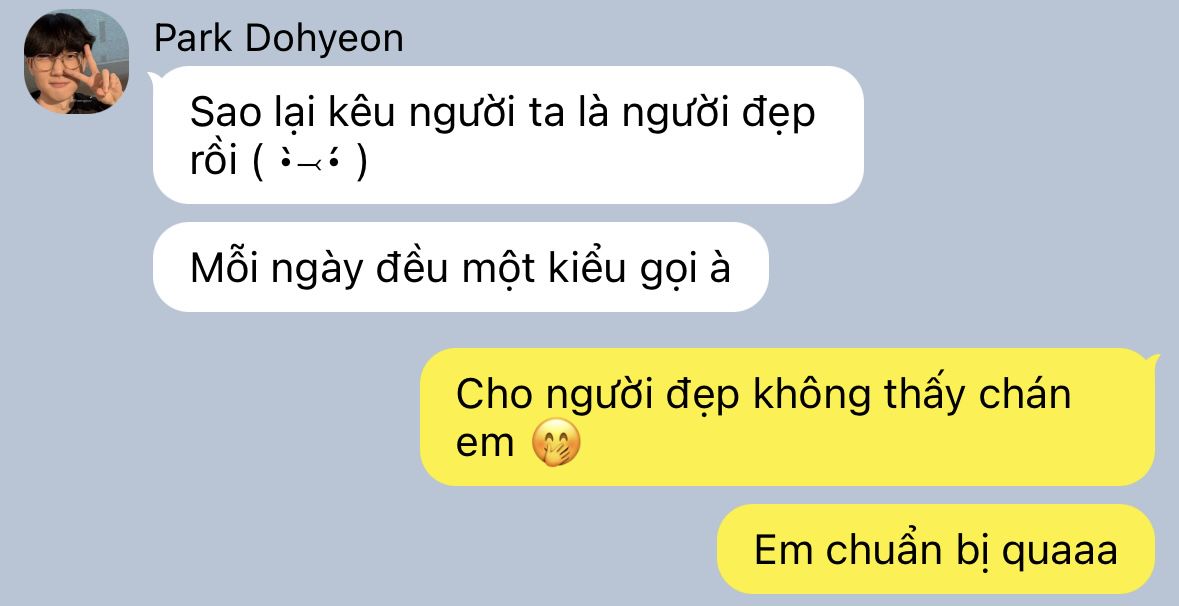This screenshot has height=606, width=1179.
Task: Open Park Dohyeon's profile avatar
Action: (x=76, y=62)
